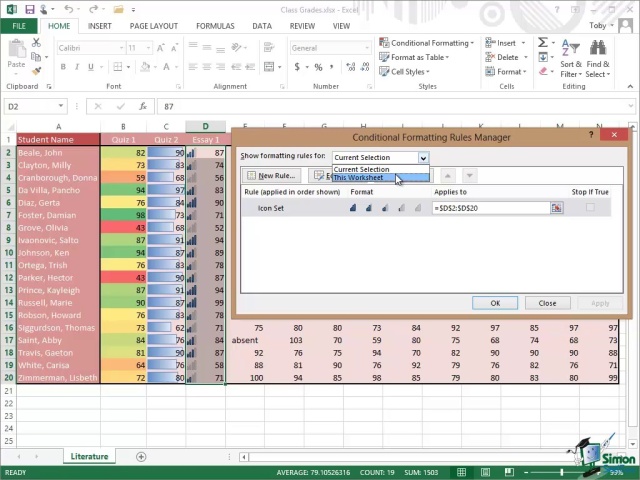Click the Save icon in quick access toolbar

coord(30,9)
